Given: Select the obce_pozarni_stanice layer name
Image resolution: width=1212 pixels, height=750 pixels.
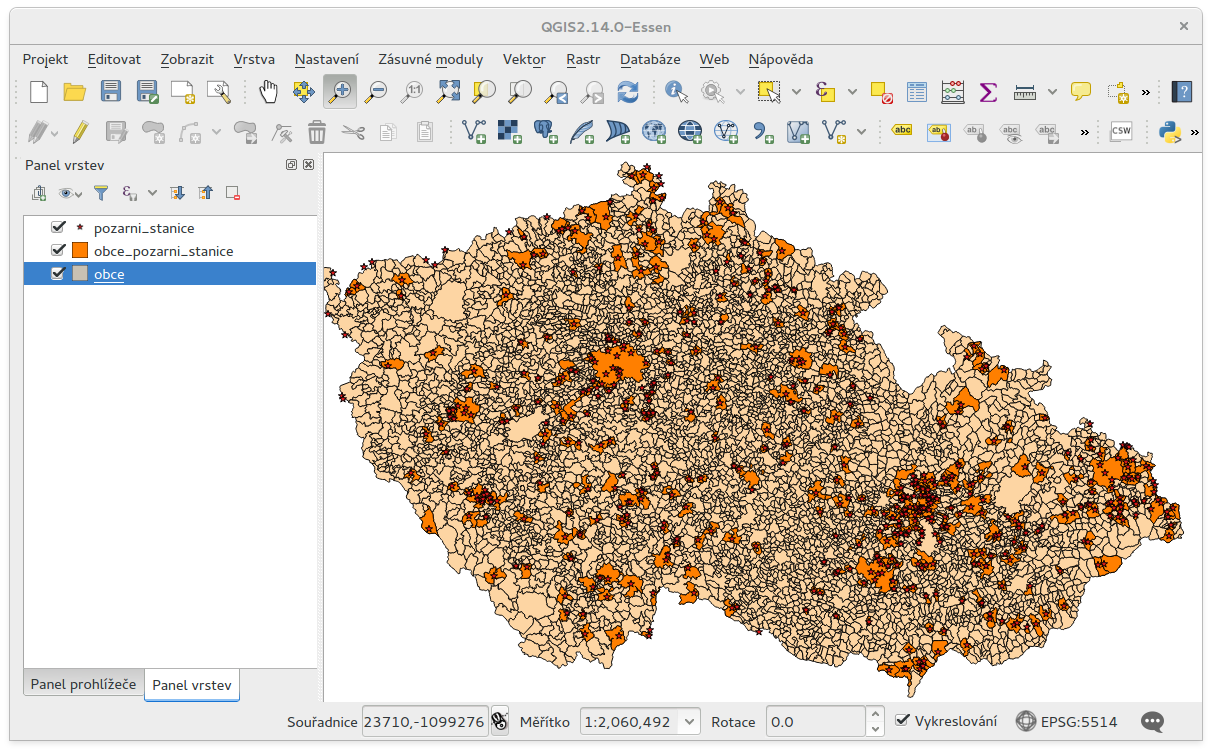Looking at the screenshot, I should (x=164, y=251).
